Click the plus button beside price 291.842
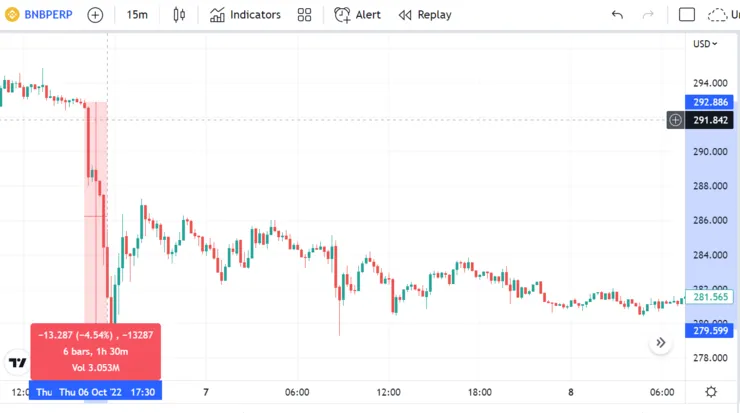 click(676, 120)
